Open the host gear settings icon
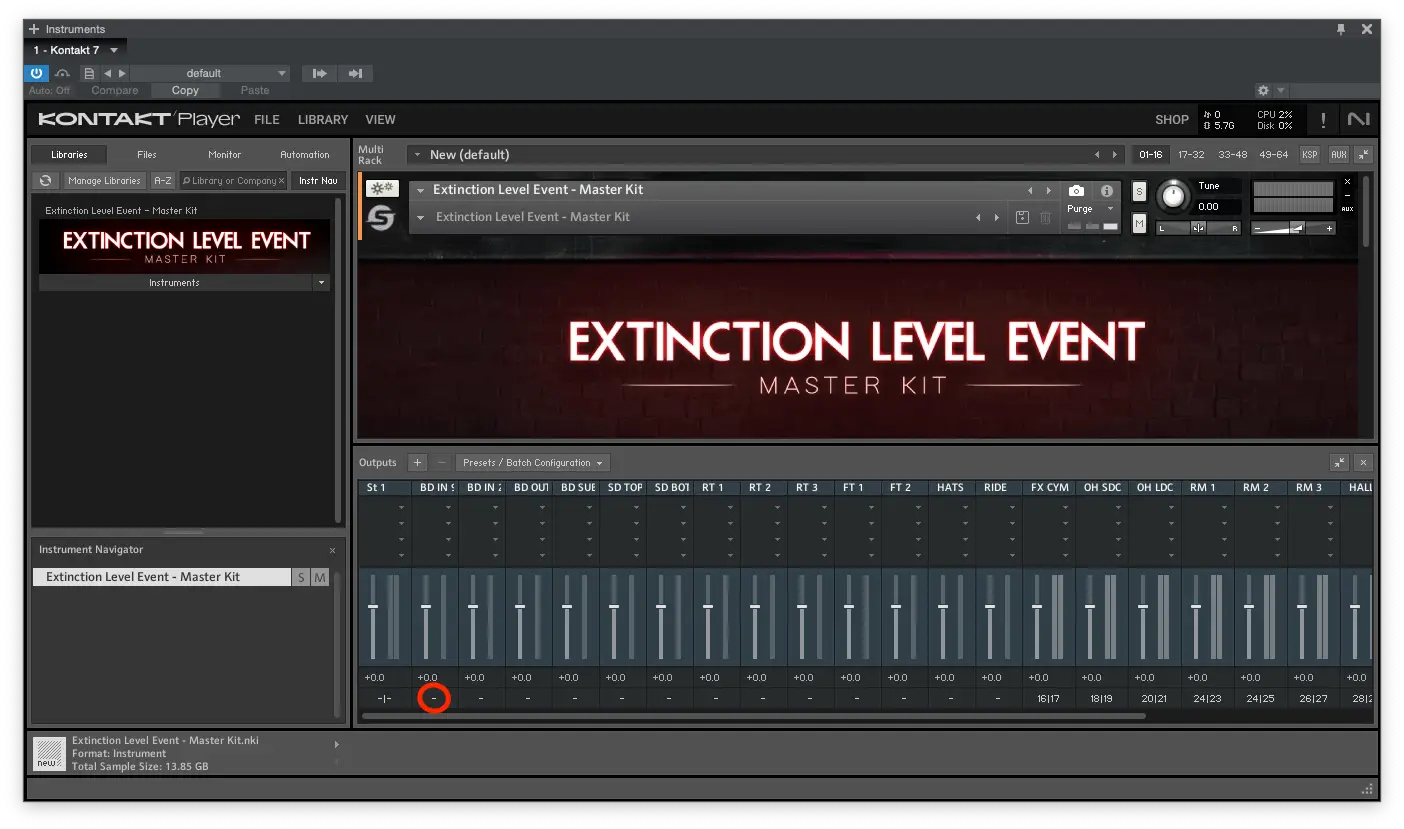The width and height of the screenshot is (1404, 829). click(1263, 90)
